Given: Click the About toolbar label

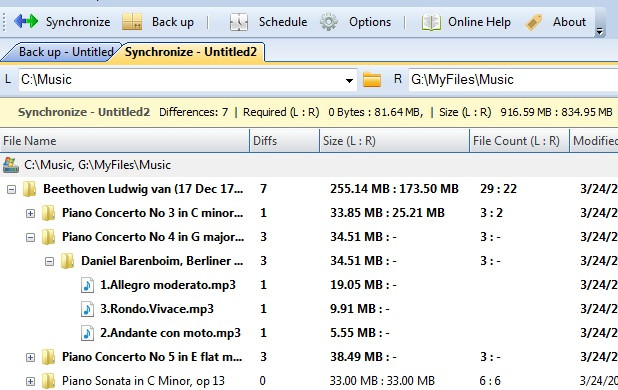Looking at the screenshot, I should 569,22.
